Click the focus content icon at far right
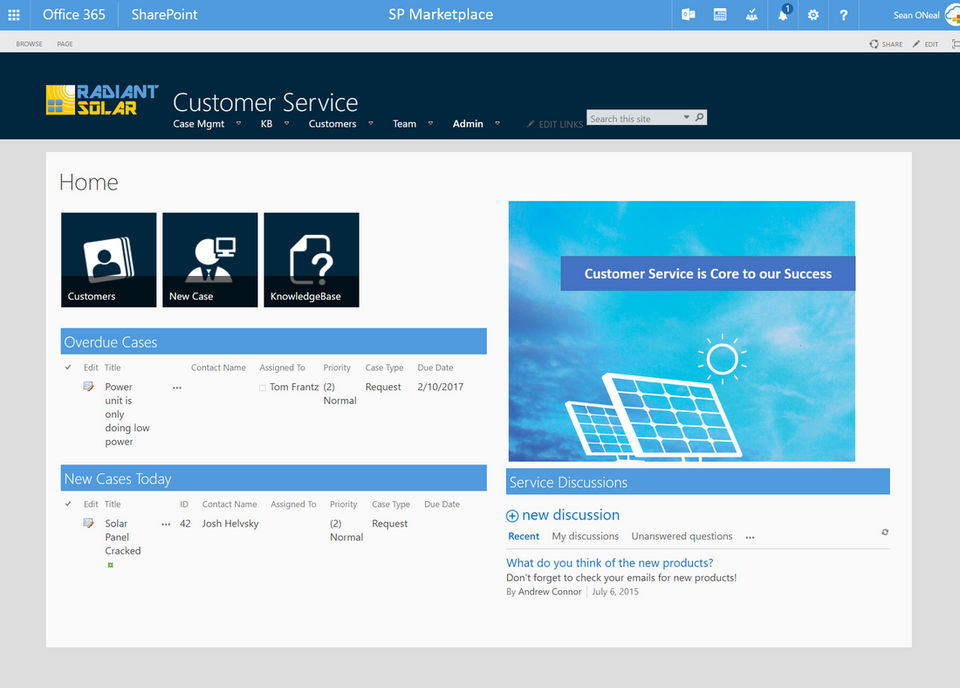The width and height of the screenshot is (960, 688). [955, 44]
